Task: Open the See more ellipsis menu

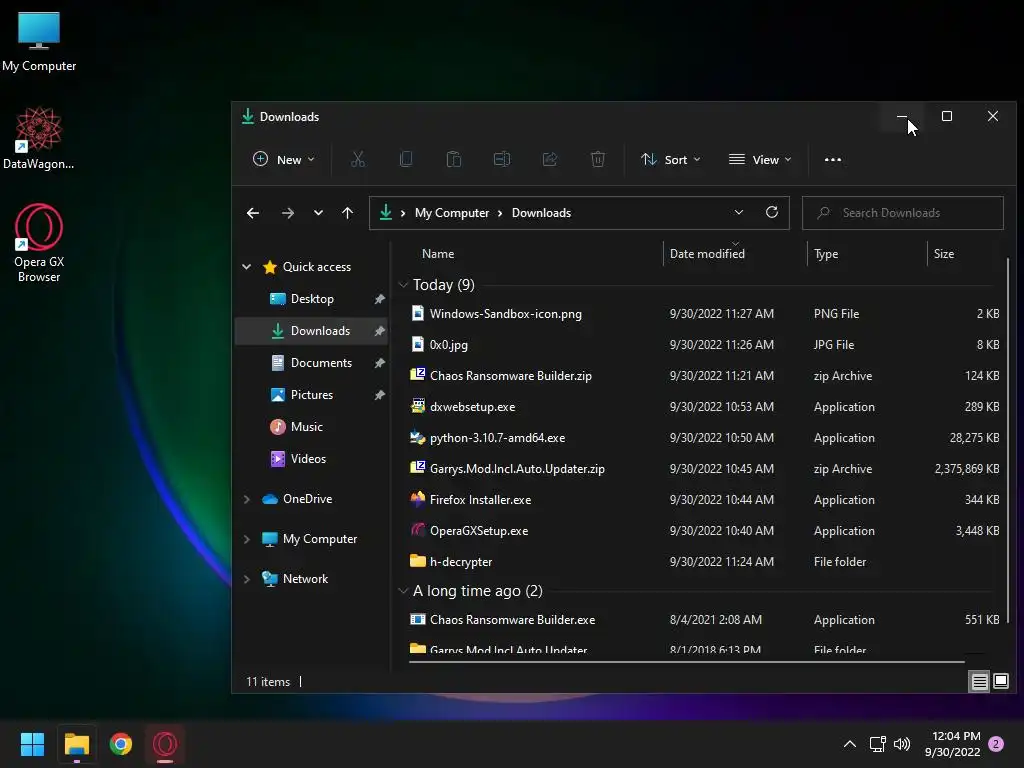Action: click(833, 159)
